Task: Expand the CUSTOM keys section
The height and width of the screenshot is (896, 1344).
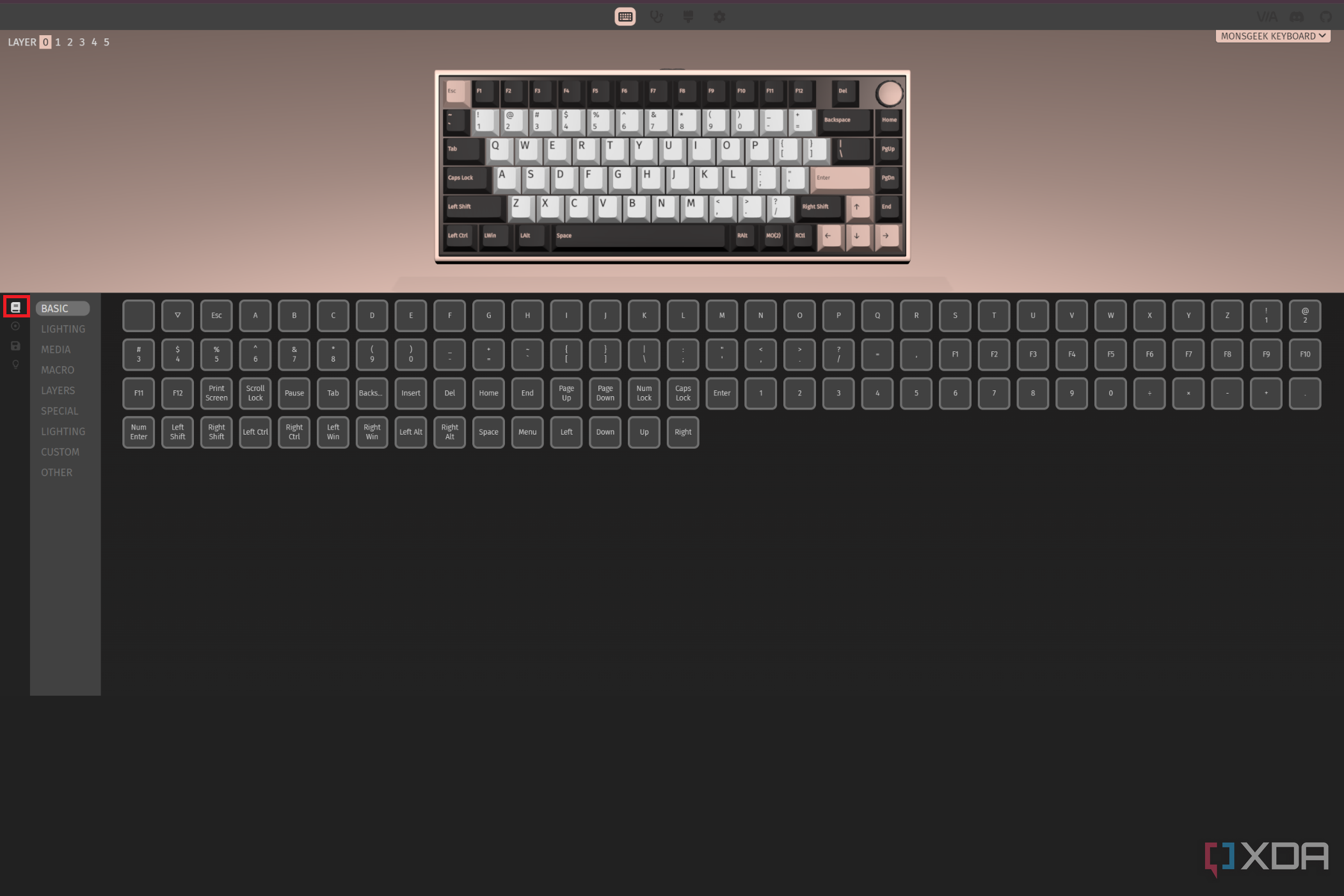Action: (x=59, y=451)
